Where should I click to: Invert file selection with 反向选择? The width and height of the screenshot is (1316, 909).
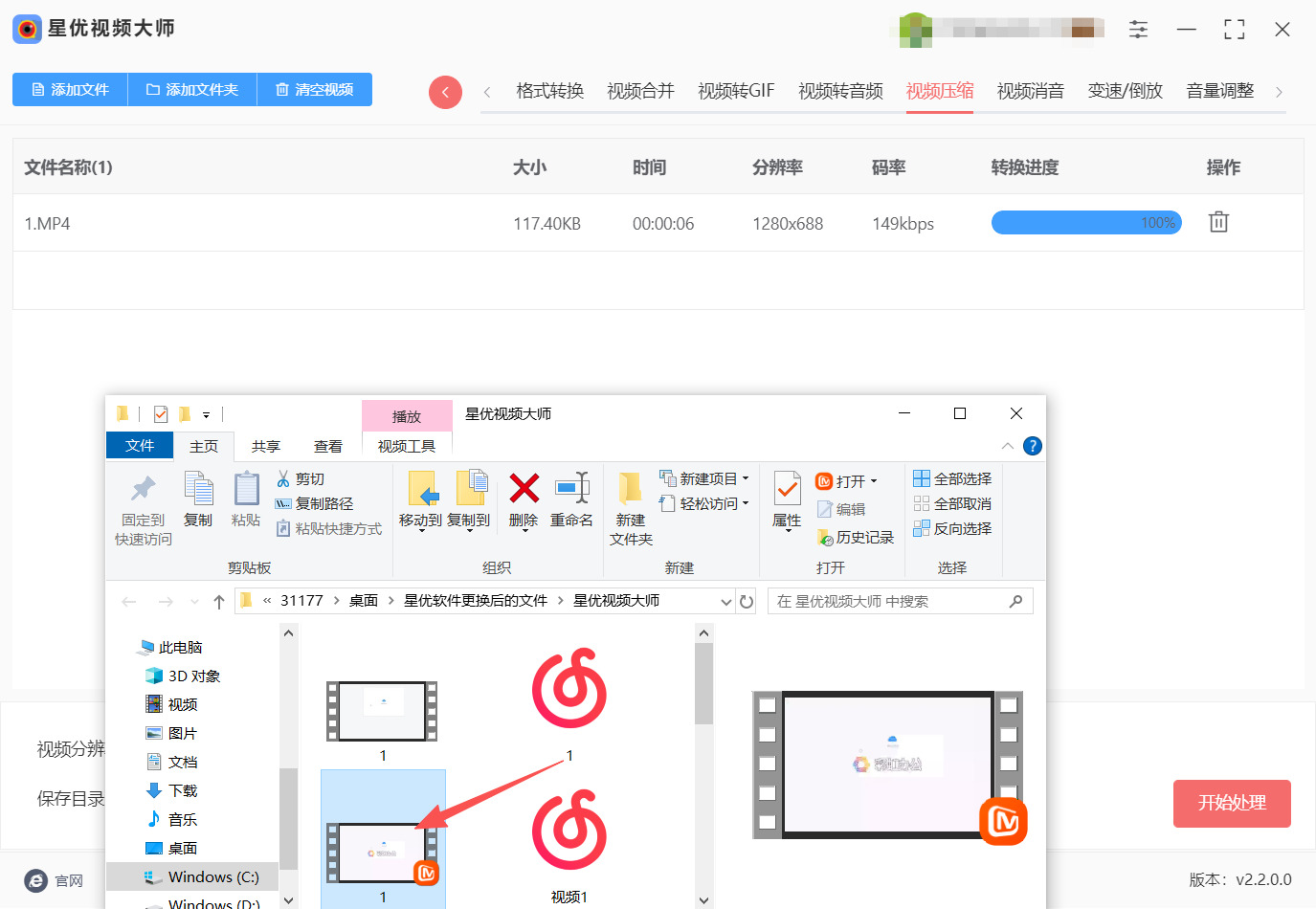(952, 527)
